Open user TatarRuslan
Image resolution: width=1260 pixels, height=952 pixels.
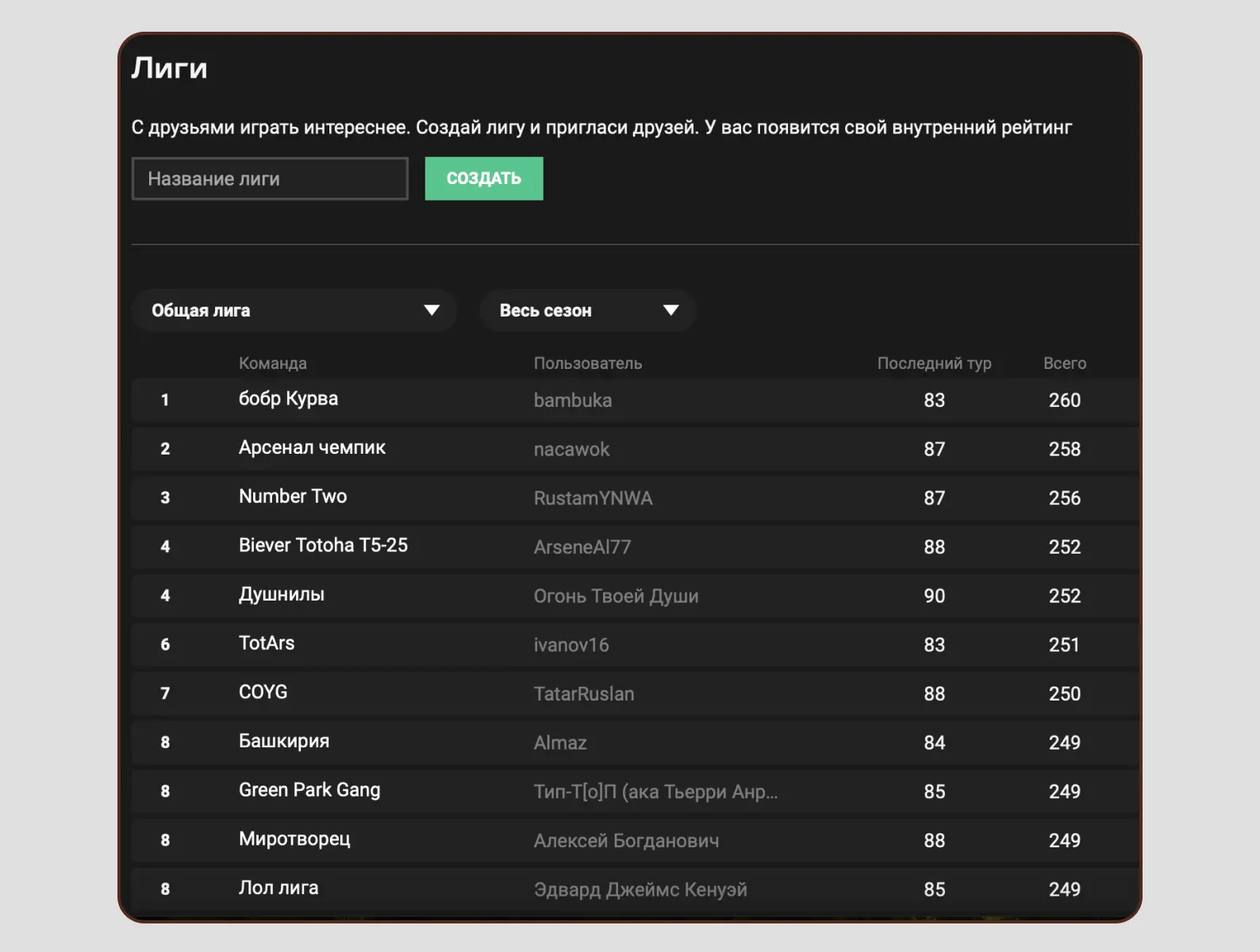click(x=584, y=694)
